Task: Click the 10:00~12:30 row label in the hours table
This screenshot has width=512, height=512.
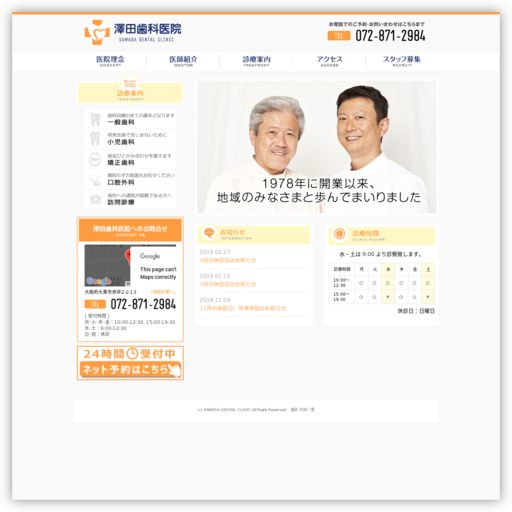Action: tap(341, 283)
